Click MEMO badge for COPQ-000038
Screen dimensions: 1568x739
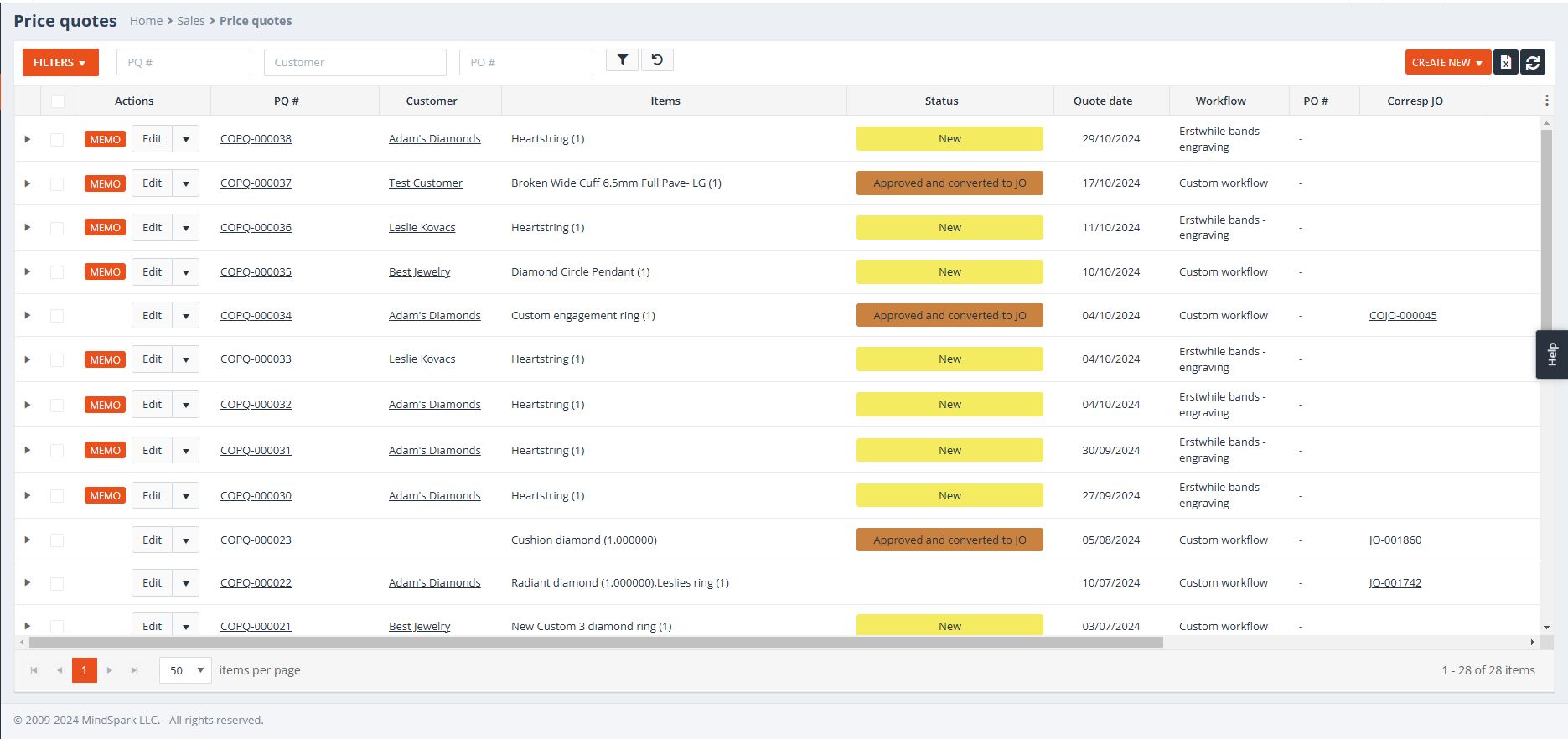pyautogui.click(x=105, y=139)
